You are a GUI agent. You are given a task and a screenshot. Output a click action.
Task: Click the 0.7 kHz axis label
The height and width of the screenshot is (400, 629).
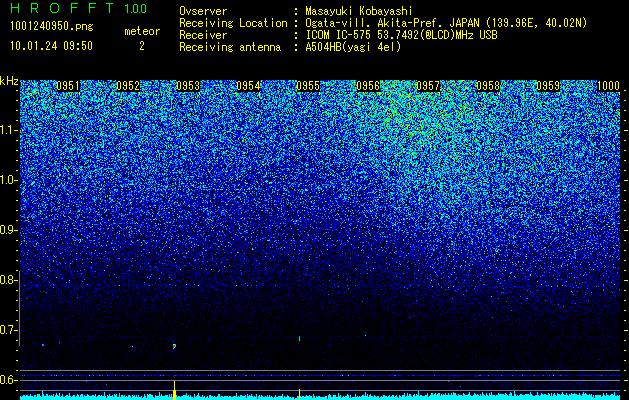click(9, 330)
